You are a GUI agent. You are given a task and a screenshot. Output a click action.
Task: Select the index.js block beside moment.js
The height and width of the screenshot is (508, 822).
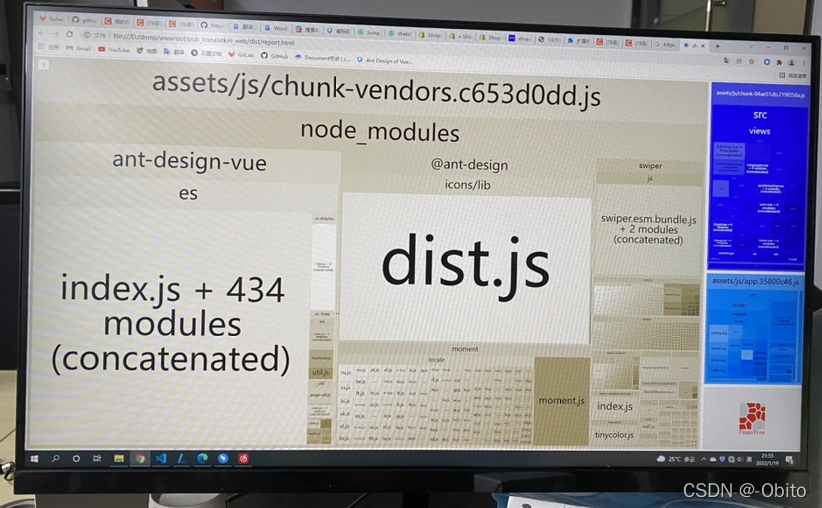tap(614, 406)
